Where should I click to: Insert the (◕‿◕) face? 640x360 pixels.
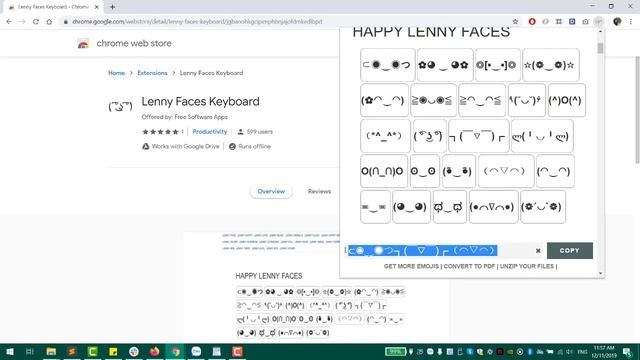pyautogui.click(x=411, y=207)
